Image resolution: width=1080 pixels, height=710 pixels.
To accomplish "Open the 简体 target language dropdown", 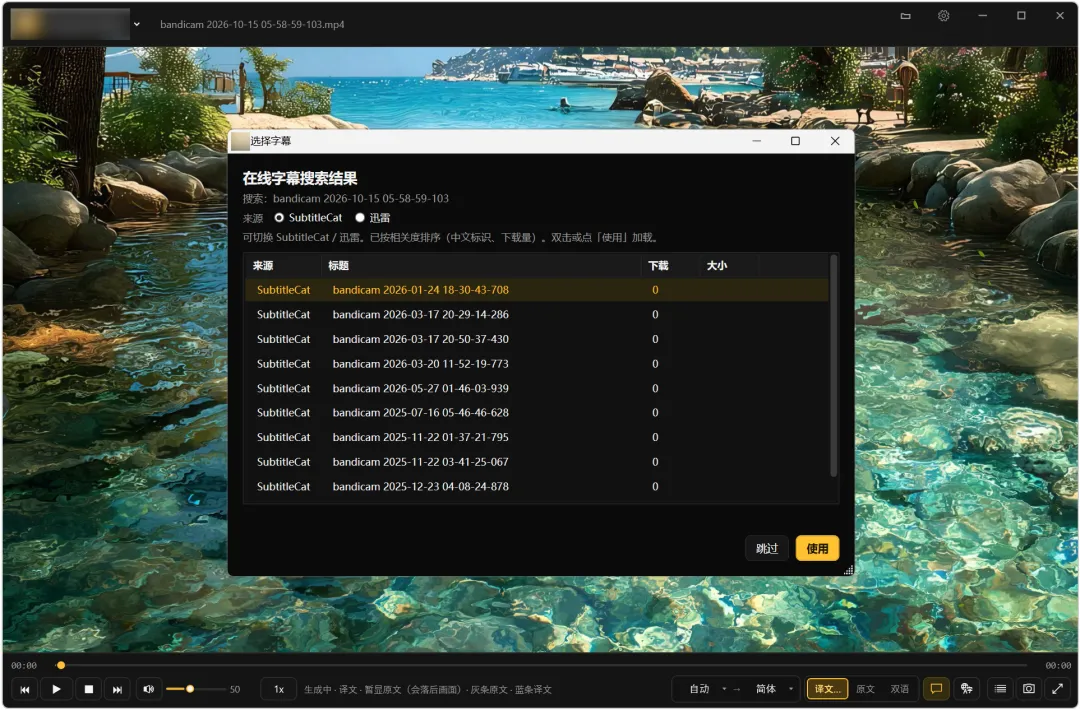I will coord(774,689).
